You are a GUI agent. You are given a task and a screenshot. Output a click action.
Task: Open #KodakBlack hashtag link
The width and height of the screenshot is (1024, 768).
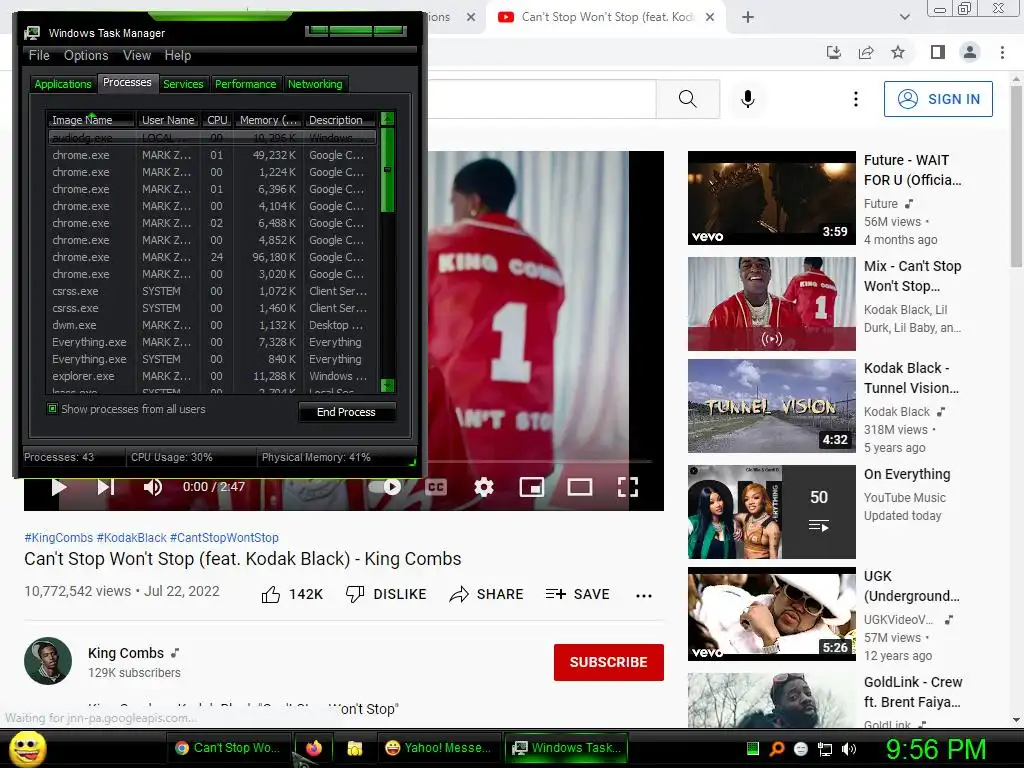tap(131, 537)
